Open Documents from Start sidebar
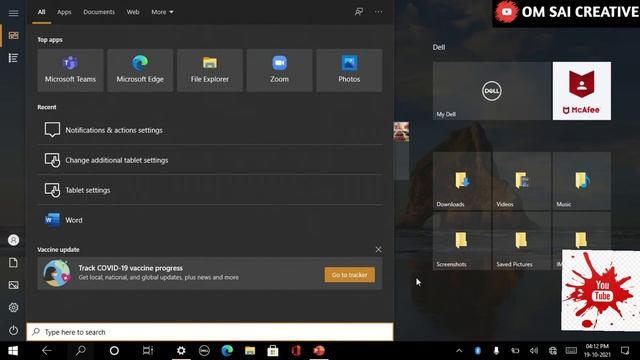640x360 pixels. (13, 262)
